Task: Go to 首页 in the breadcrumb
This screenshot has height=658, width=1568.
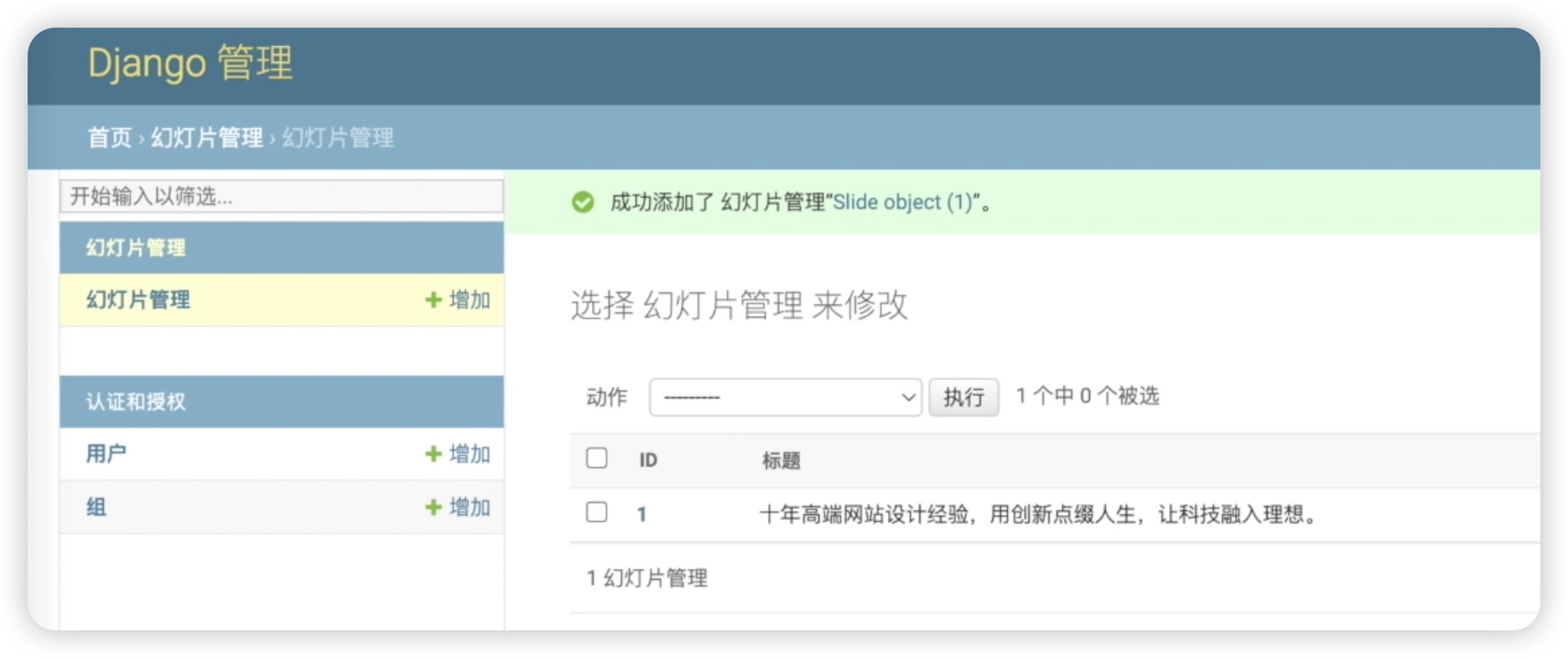Action: coord(109,138)
